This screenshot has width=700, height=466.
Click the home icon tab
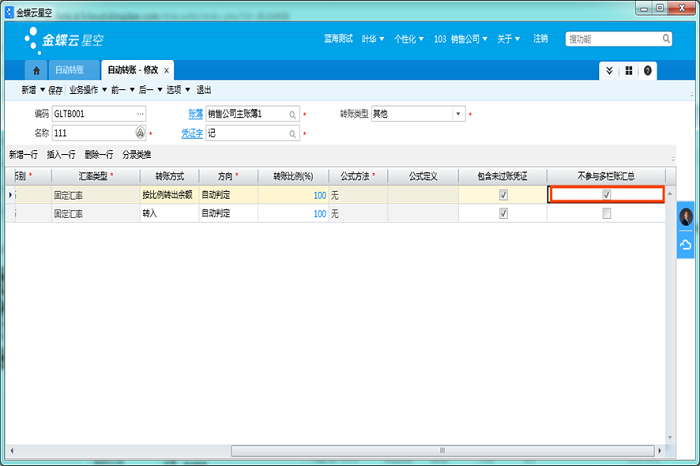point(37,71)
